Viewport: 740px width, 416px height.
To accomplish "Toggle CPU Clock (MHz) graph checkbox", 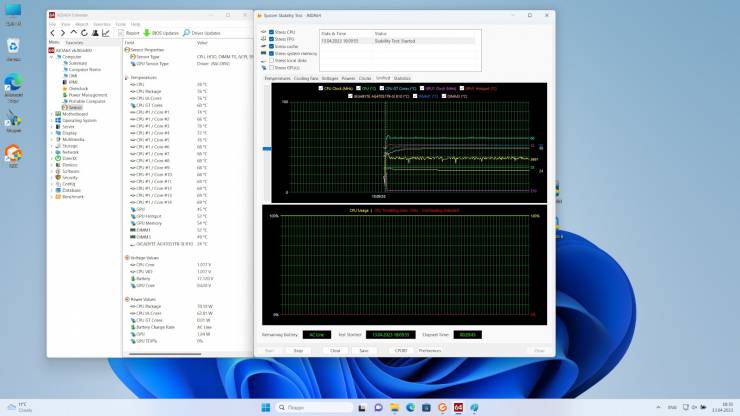I will pyautogui.click(x=321, y=88).
